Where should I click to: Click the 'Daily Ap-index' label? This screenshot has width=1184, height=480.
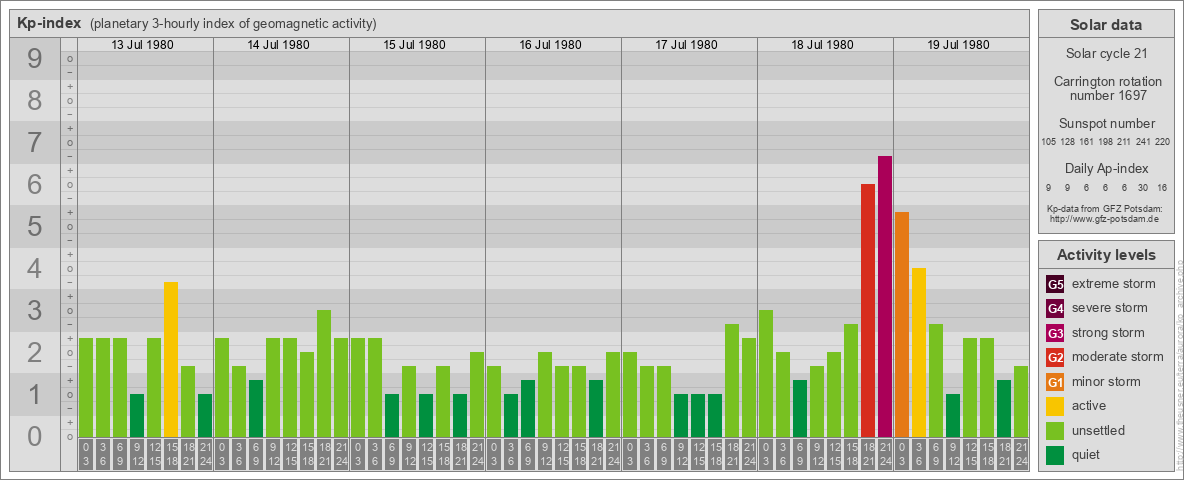[1105, 168]
